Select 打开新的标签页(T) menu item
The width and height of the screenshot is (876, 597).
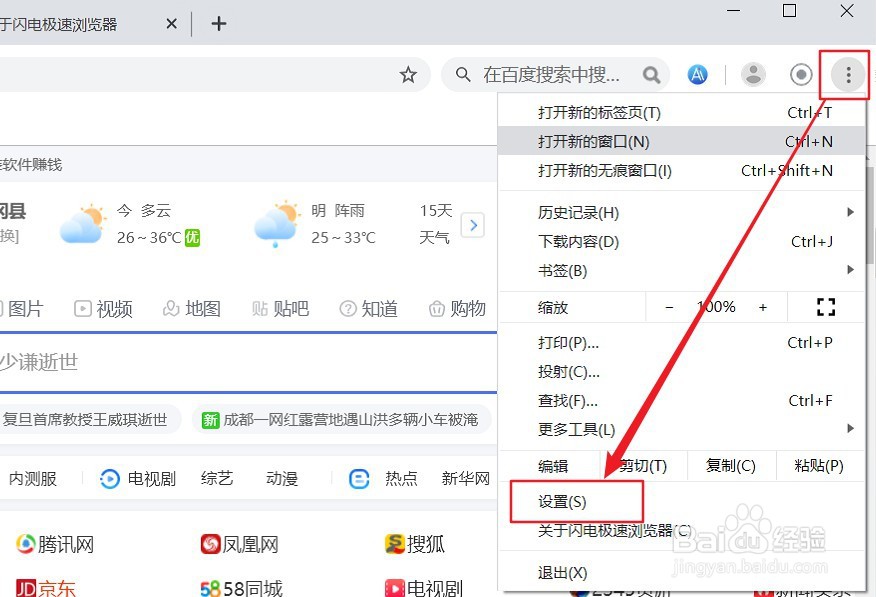point(680,112)
